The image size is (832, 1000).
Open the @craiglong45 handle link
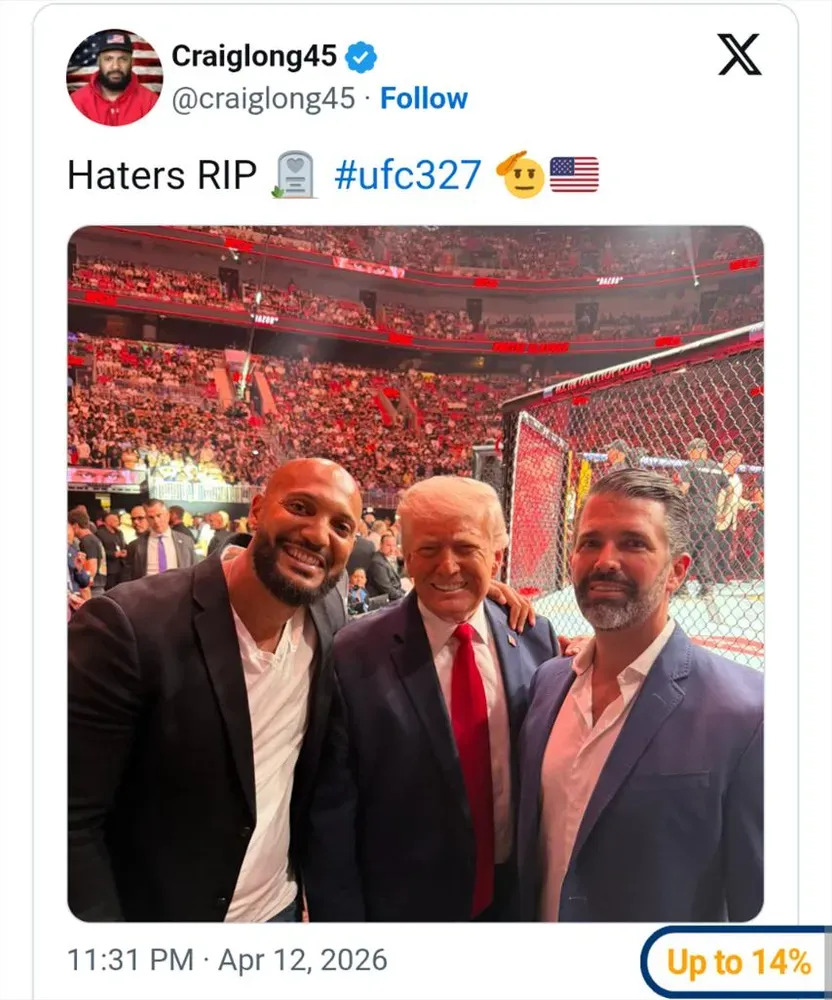coord(263,99)
